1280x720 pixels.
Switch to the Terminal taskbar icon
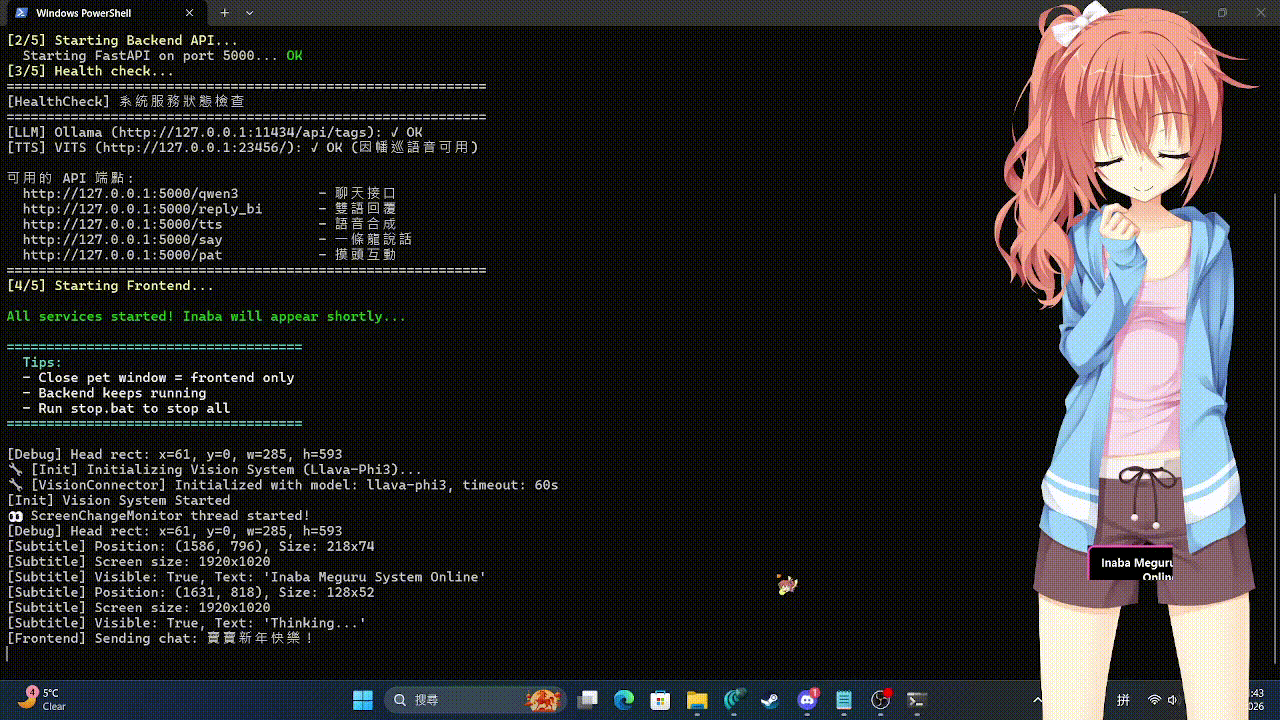tap(916, 700)
